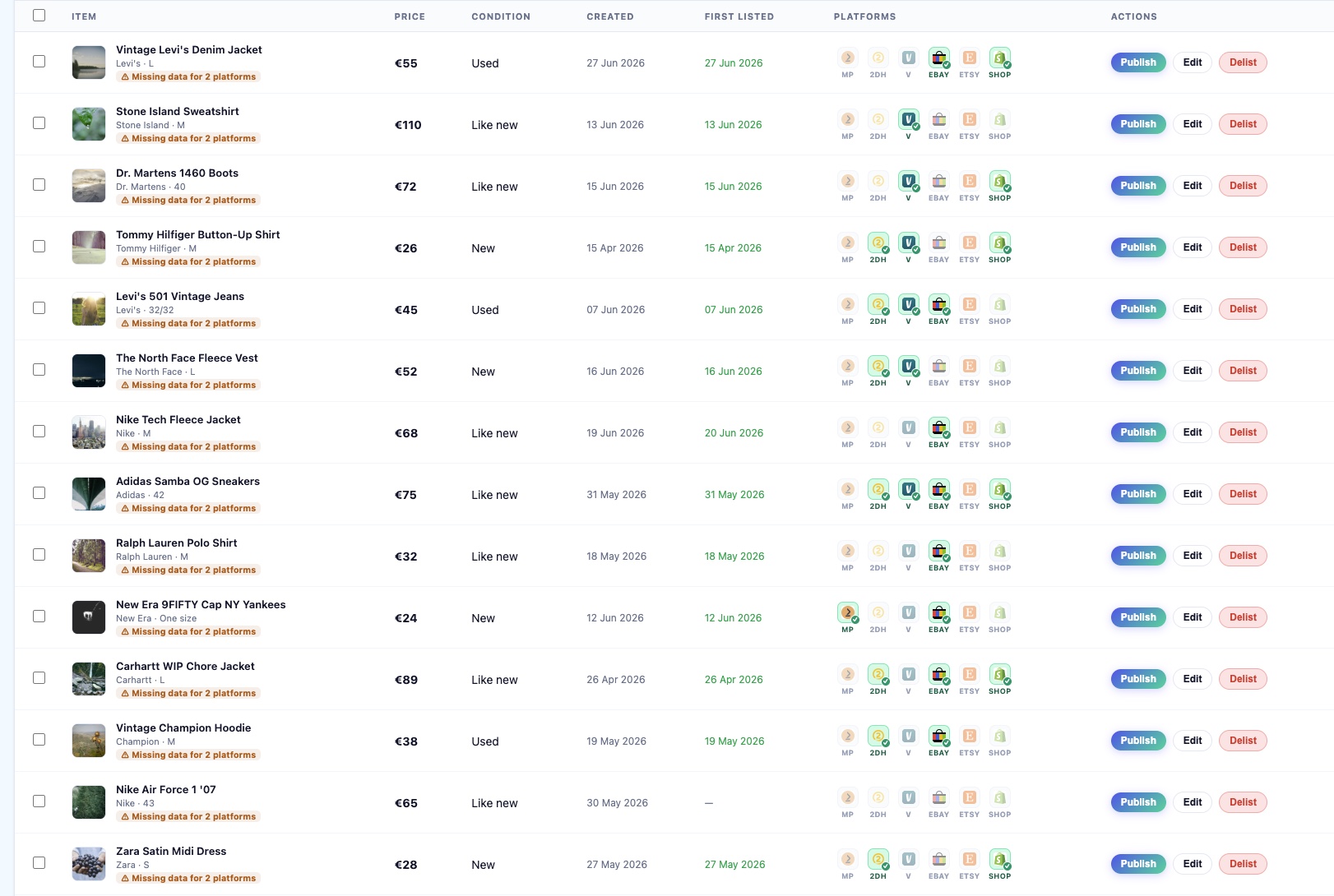Screen dimensions: 1334x896
Task: Click the €89 price cell
Action: (x=406, y=680)
